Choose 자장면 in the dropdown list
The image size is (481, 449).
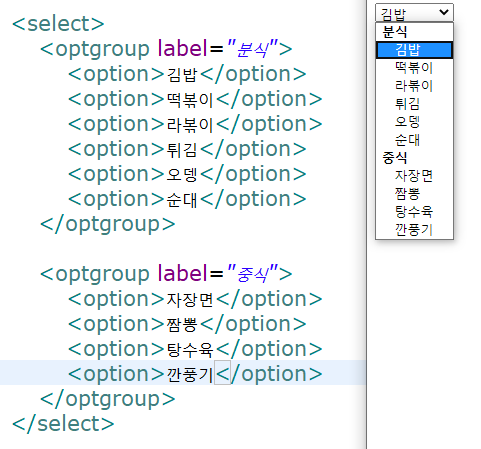tap(414, 176)
